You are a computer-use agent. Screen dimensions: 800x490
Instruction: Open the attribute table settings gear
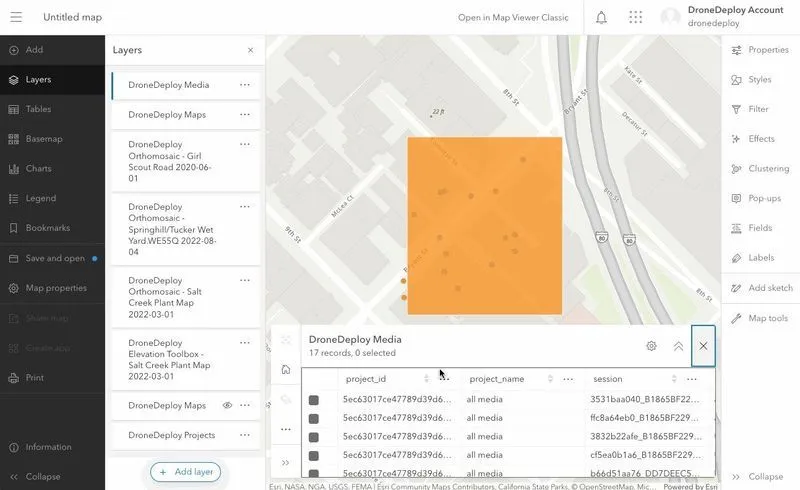tap(652, 346)
